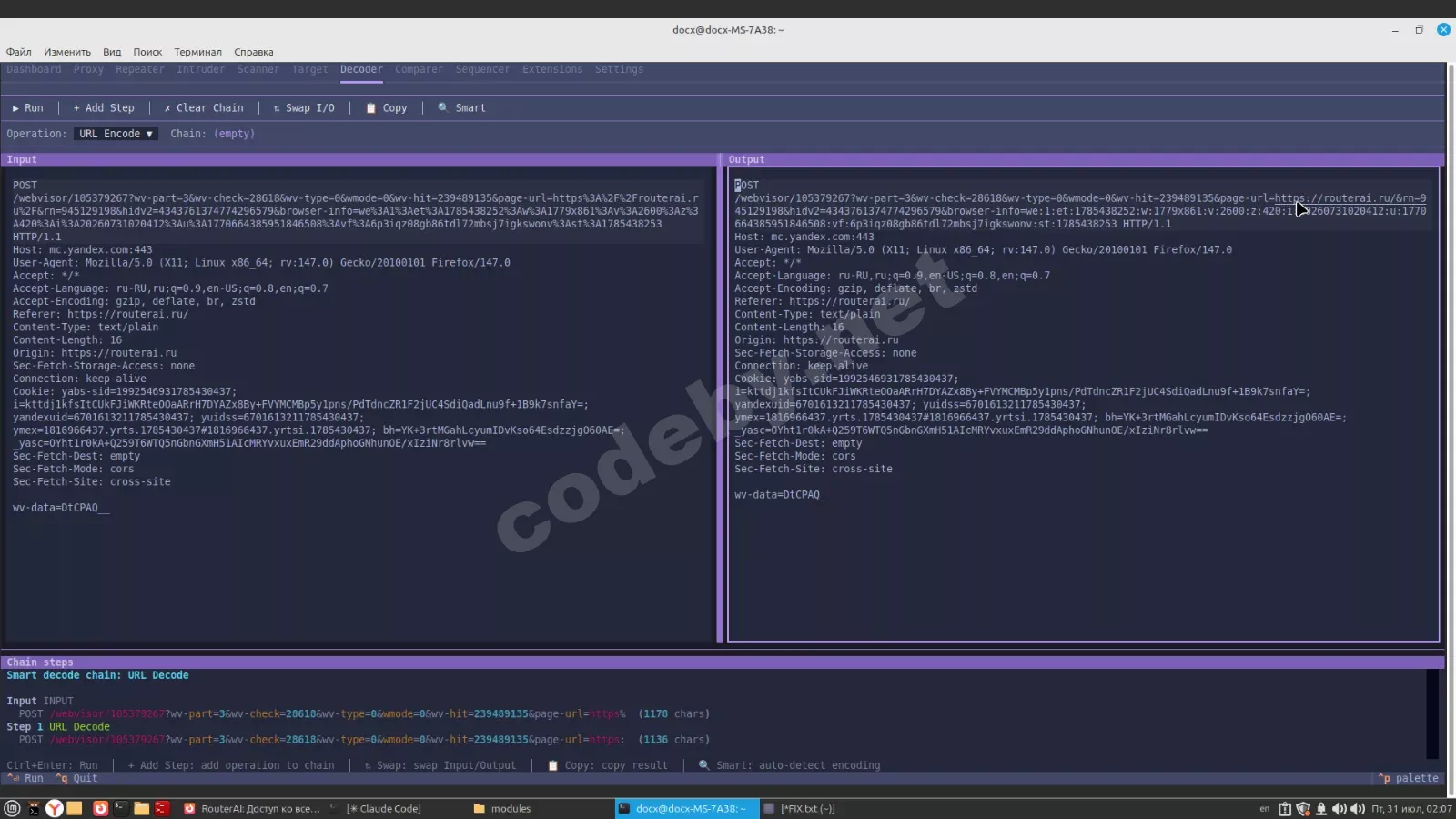Click Quit in the footer bar

pos(77,778)
